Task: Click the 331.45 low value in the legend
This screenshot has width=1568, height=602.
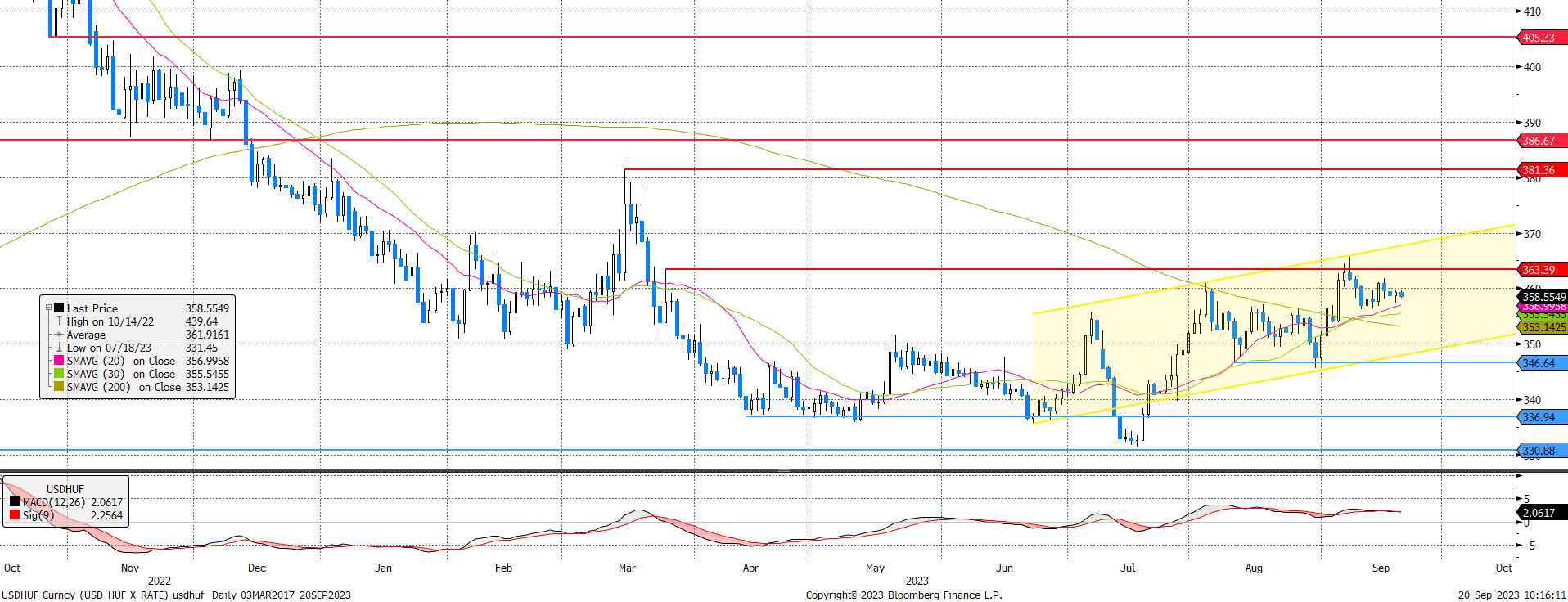Action: (201, 348)
